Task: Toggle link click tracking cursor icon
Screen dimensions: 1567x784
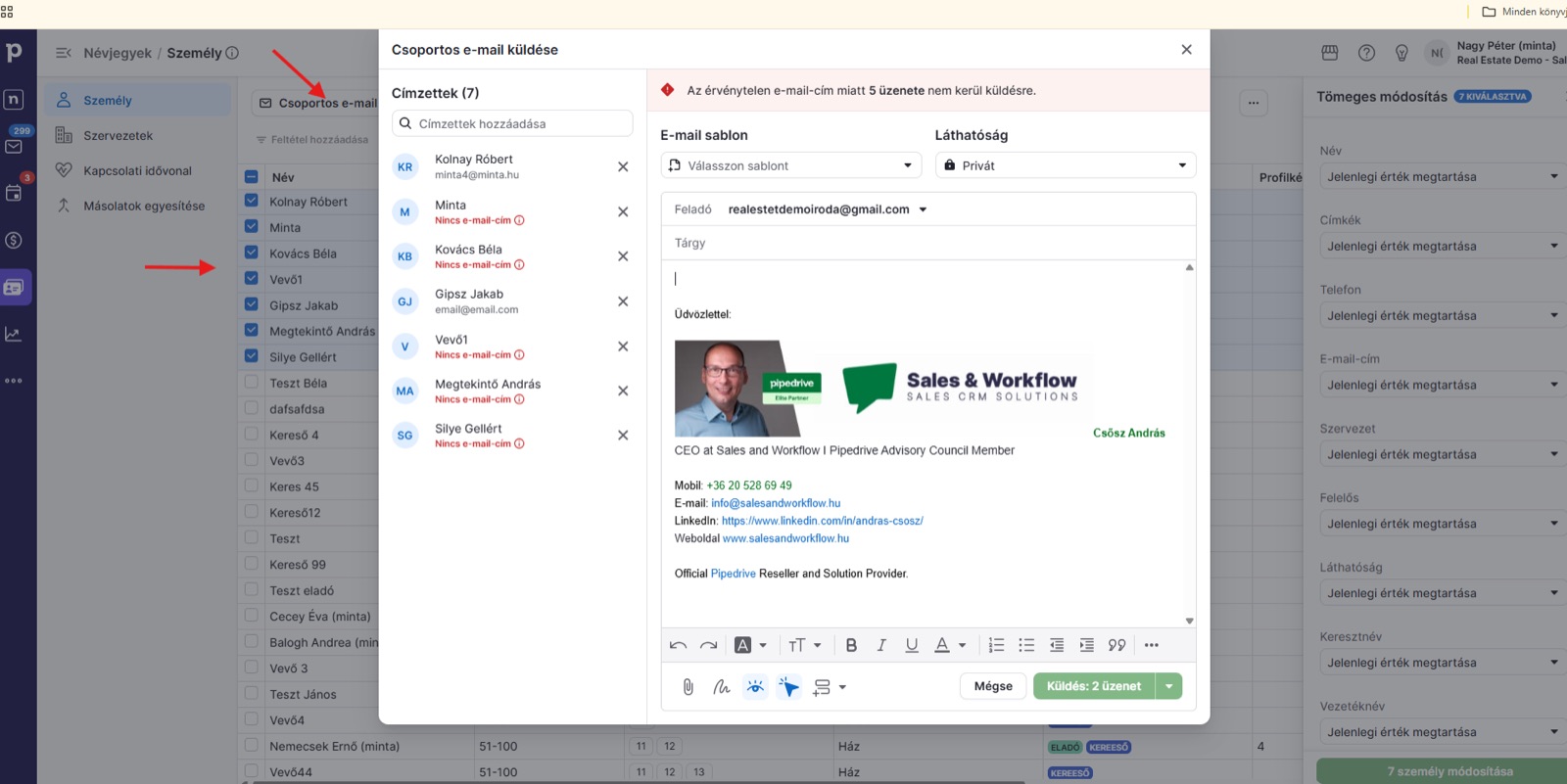Action: click(x=789, y=687)
